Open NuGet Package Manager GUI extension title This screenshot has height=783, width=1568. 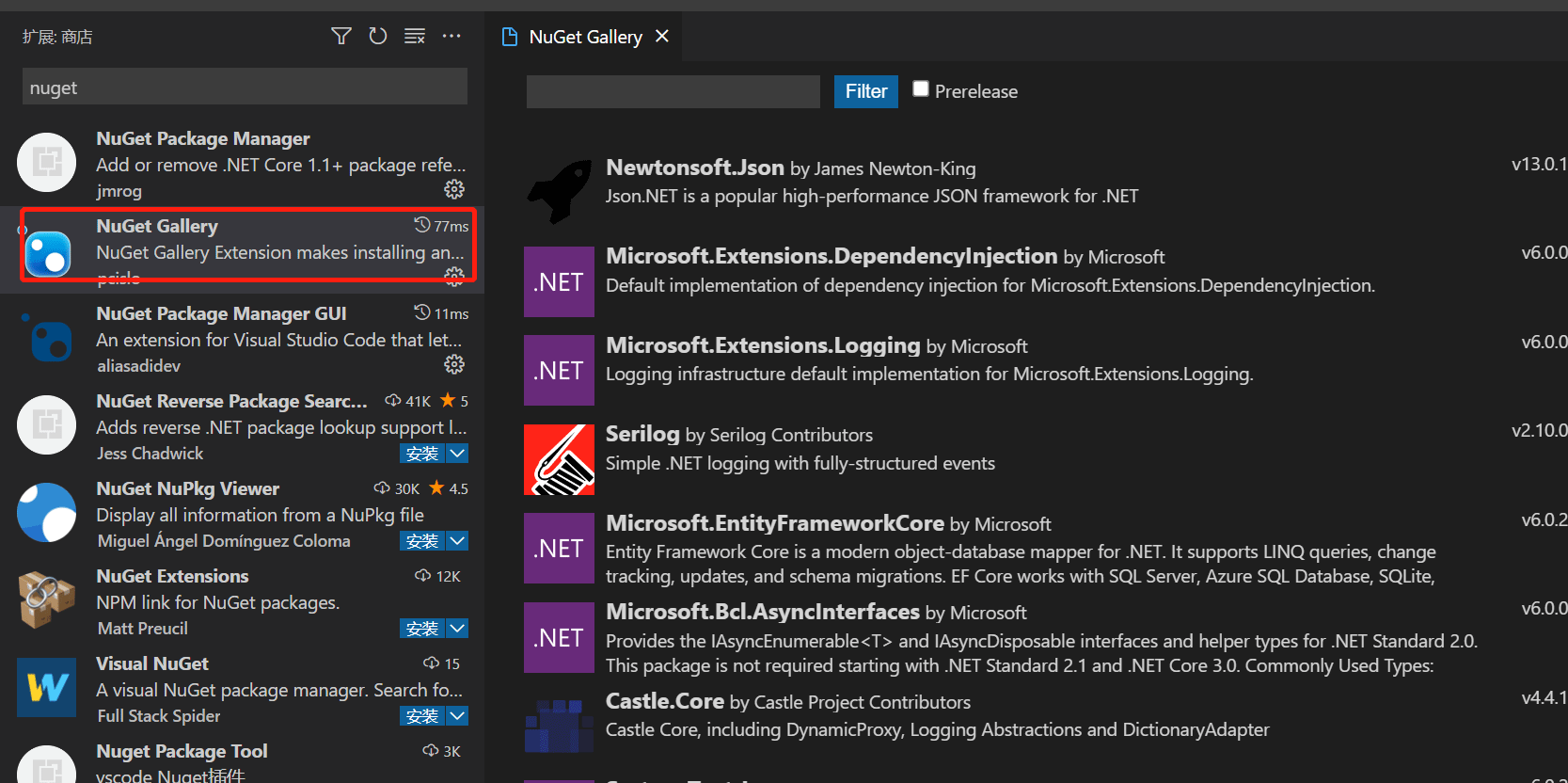(221, 313)
